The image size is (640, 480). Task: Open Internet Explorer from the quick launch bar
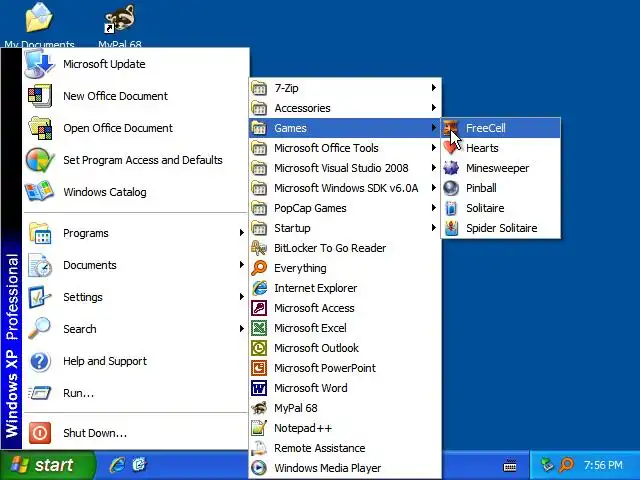click(118, 465)
